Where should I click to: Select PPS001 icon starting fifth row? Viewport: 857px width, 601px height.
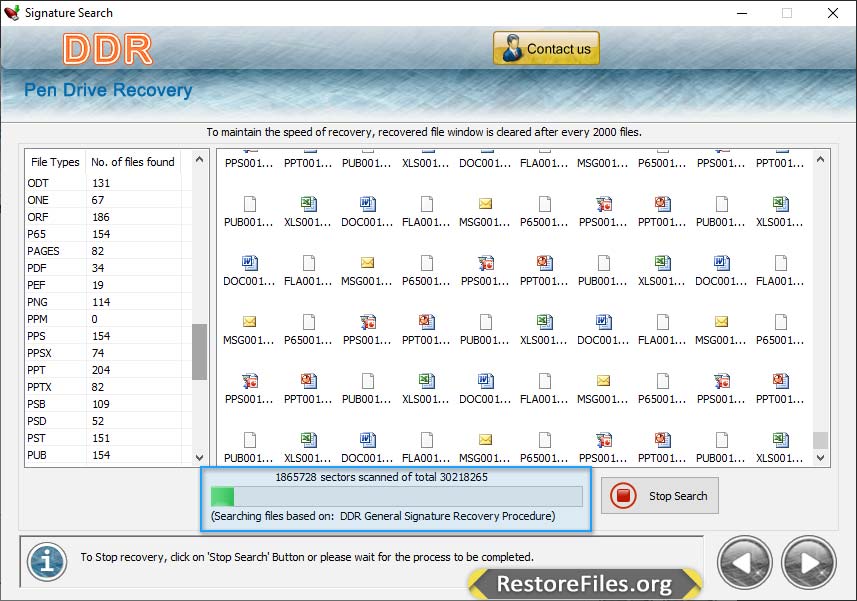[249, 381]
